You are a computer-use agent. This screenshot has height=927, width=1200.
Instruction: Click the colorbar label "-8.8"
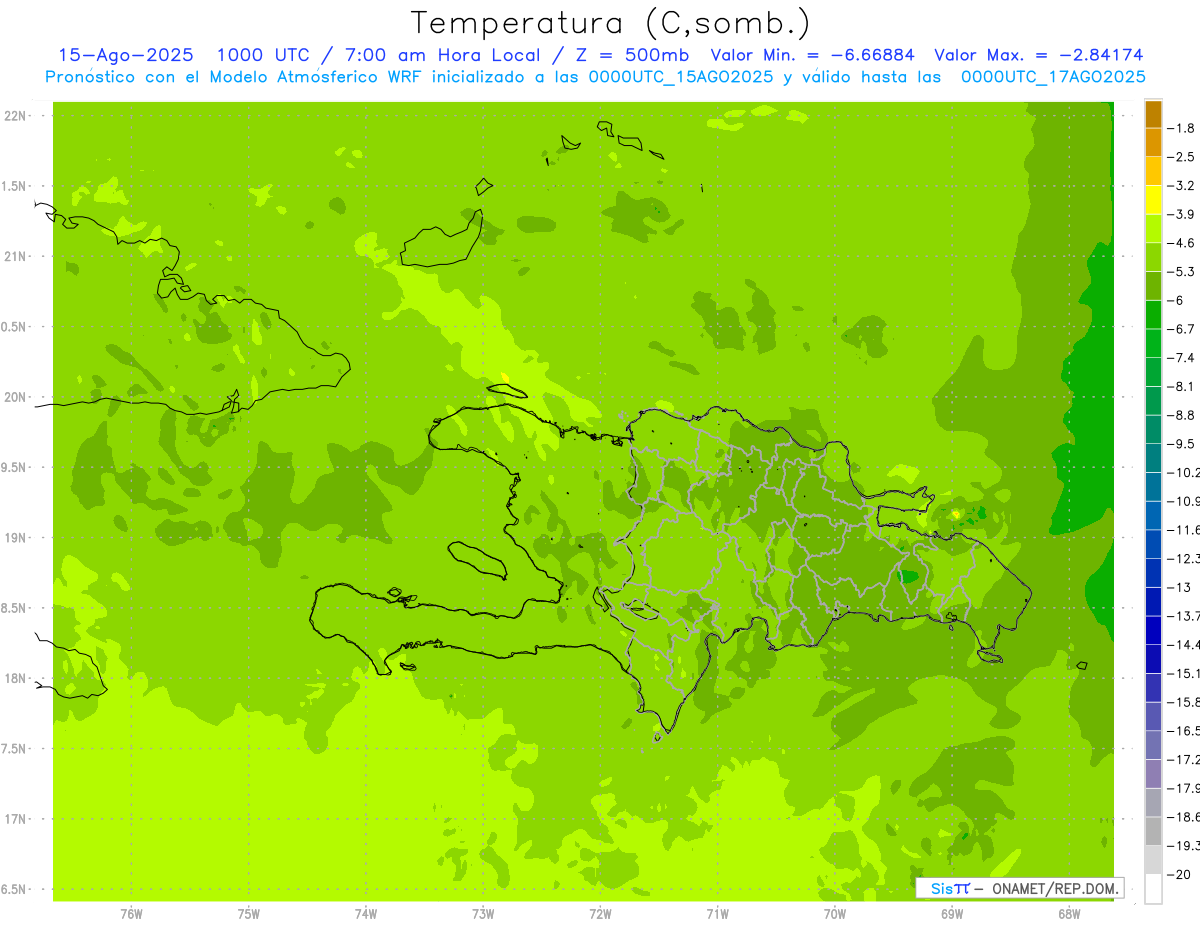point(1181,415)
